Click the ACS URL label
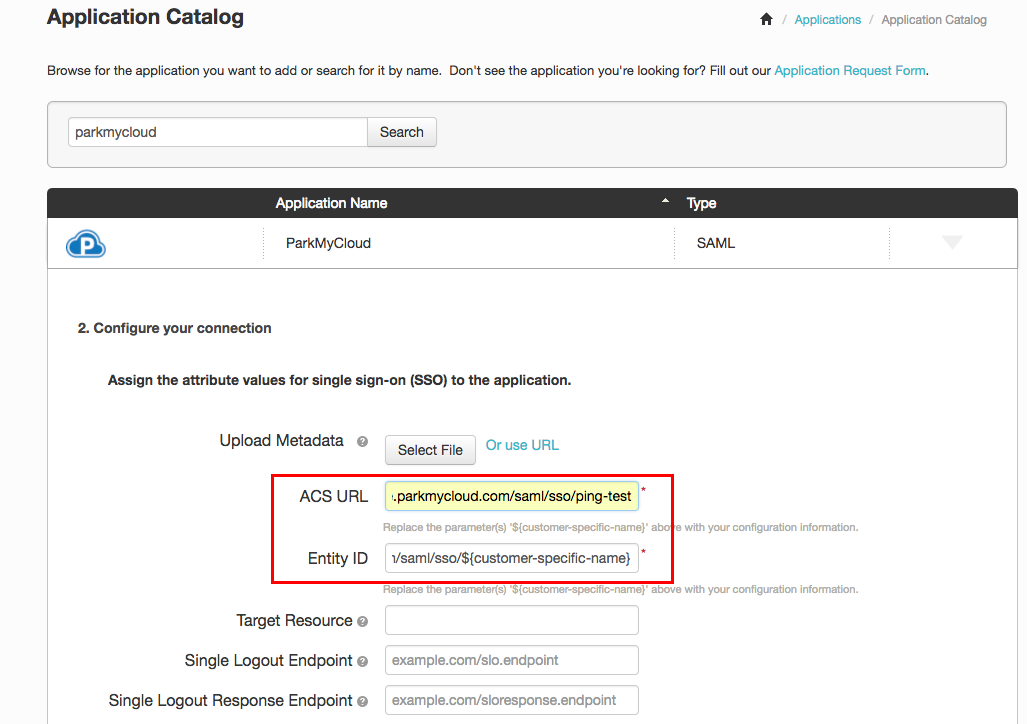 click(x=333, y=497)
